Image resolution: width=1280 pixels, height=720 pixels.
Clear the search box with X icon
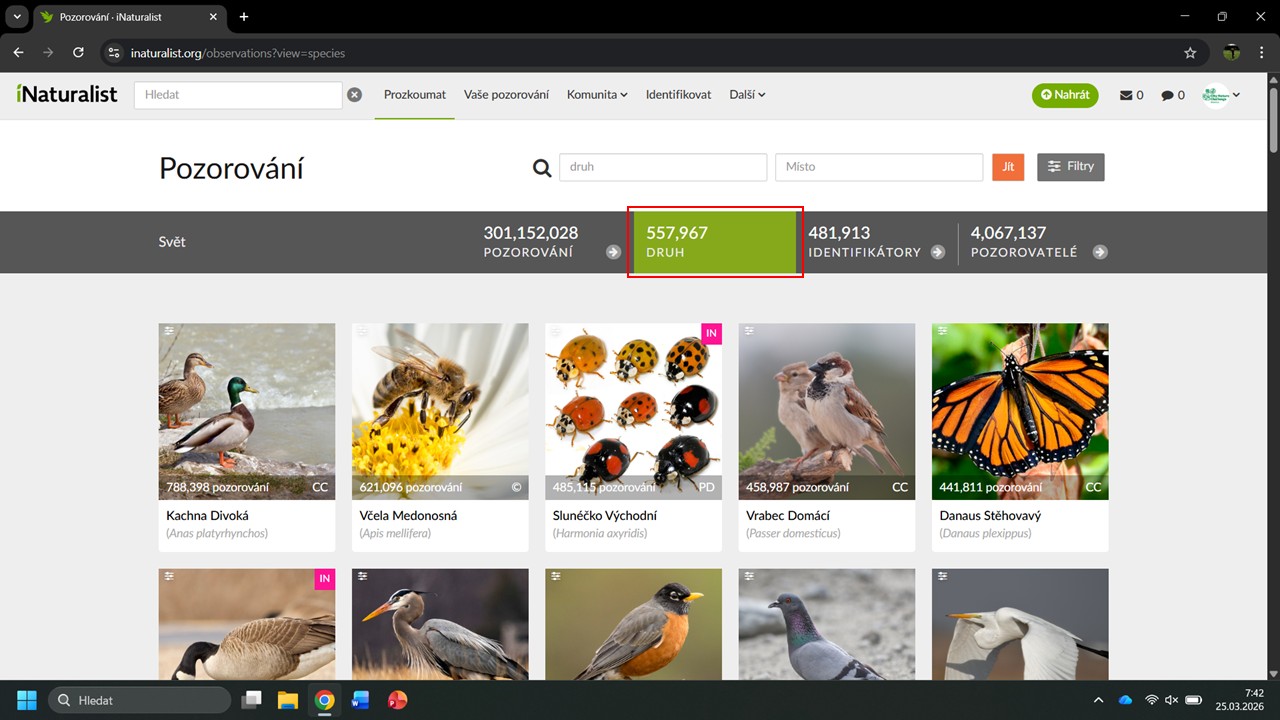point(354,95)
